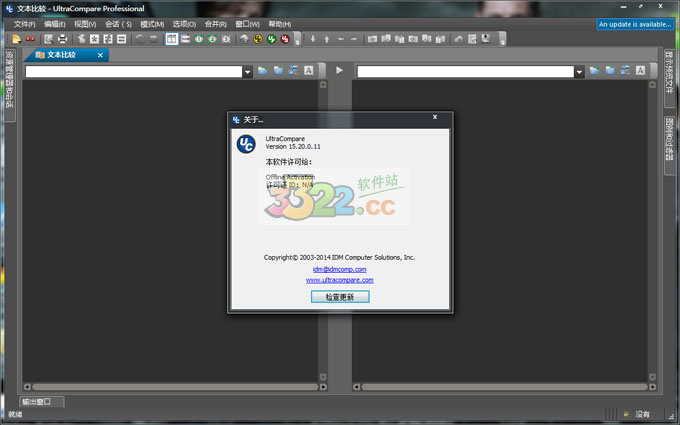Expand the lower right vertical side panel tab
Screen dimensions: 680x425
click(x=669, y=145)
